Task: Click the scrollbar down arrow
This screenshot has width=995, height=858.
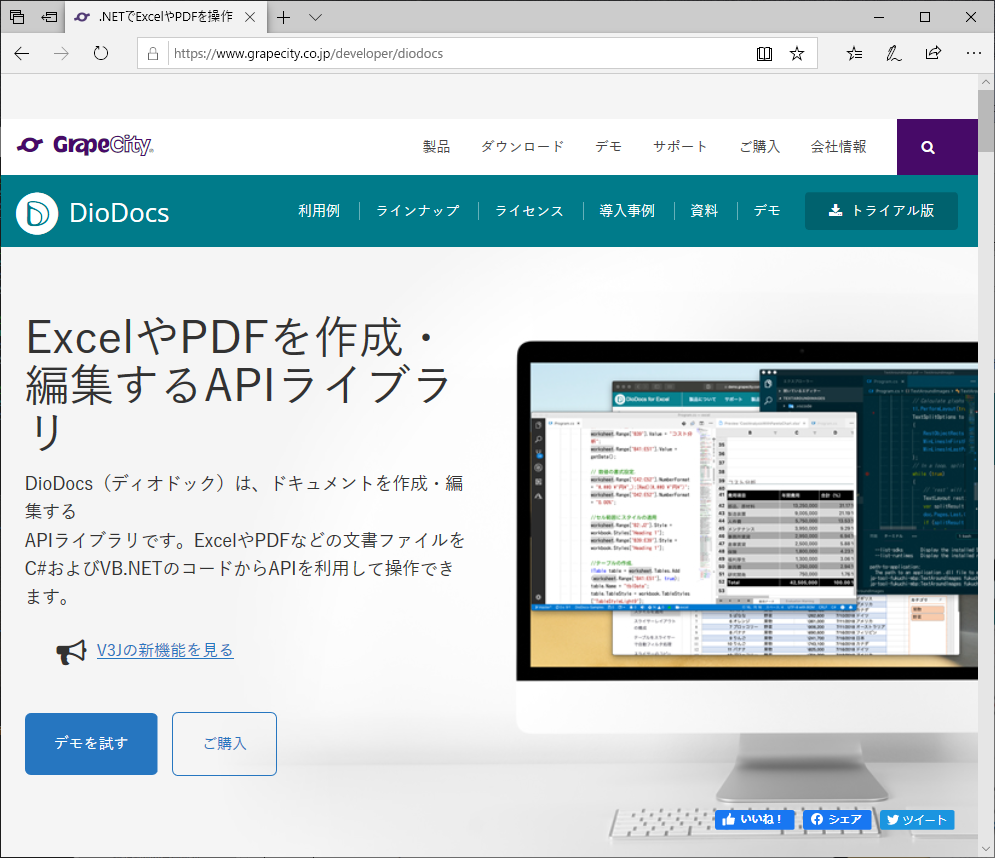Action: 985,848
